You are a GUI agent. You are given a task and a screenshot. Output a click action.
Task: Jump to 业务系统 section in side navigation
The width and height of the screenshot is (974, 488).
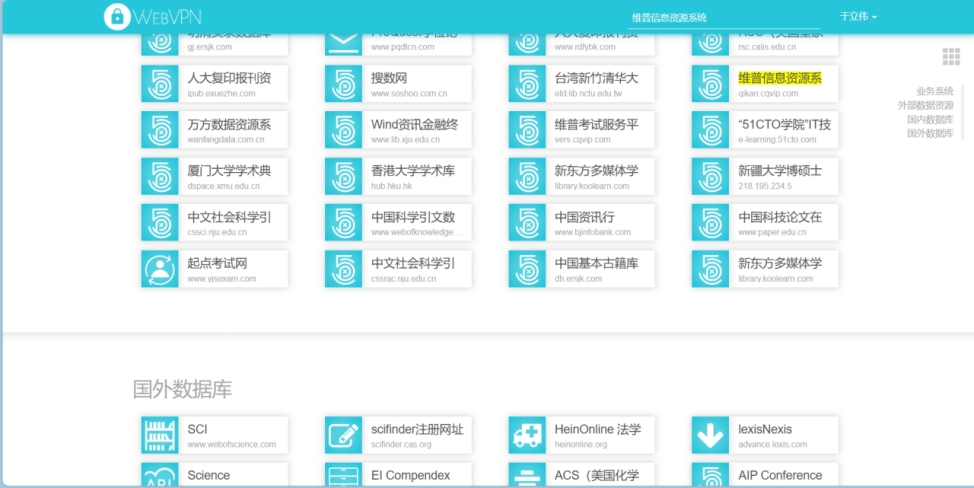click(x=934, y=91)
